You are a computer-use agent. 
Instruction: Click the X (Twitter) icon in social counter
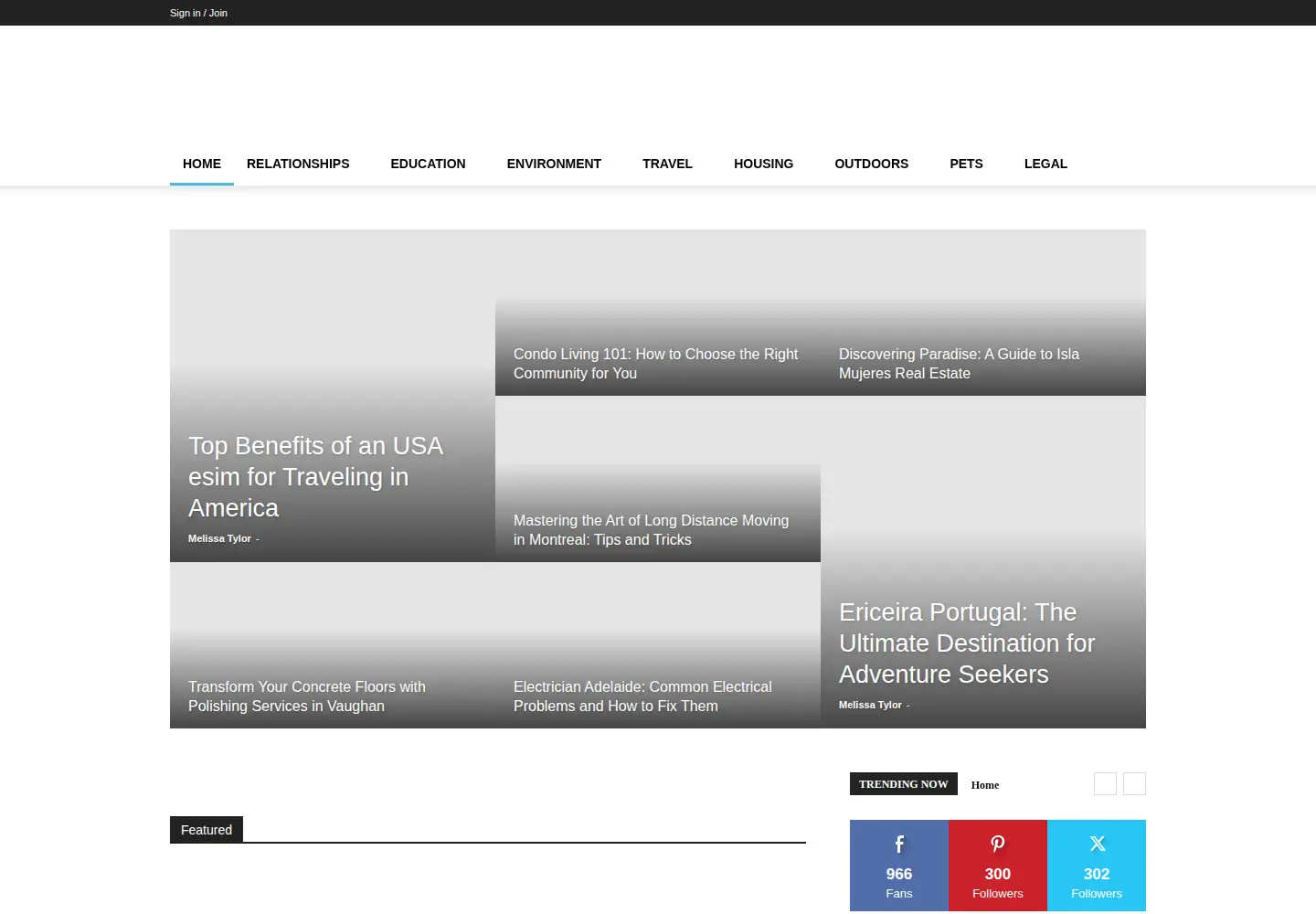click(x=1097, y=844)
